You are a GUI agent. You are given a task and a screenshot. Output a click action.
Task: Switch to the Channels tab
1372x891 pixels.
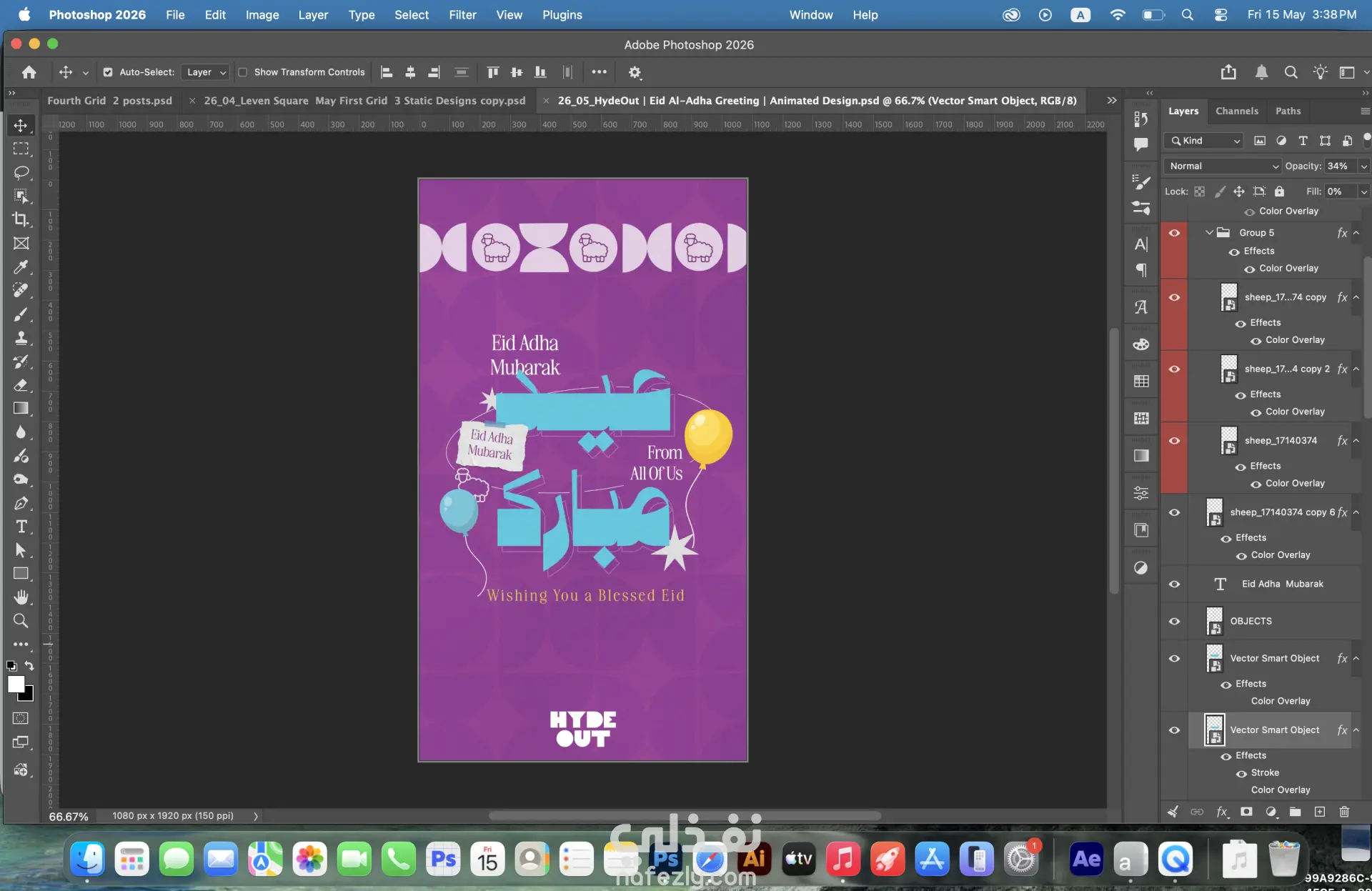[x=1236, y=111]
